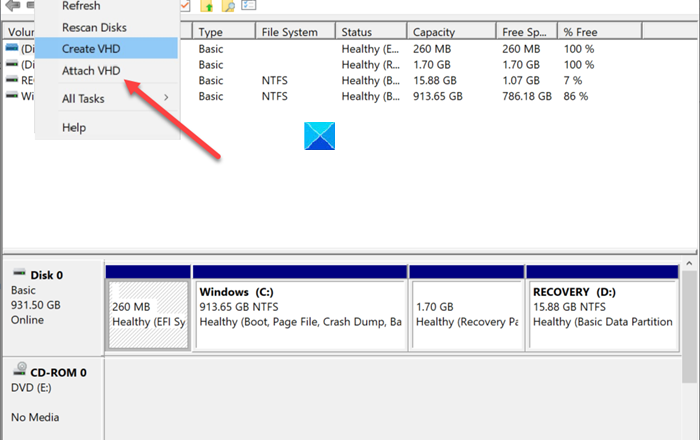Select the RECOVERY (D:) partition block

point(603,315)
